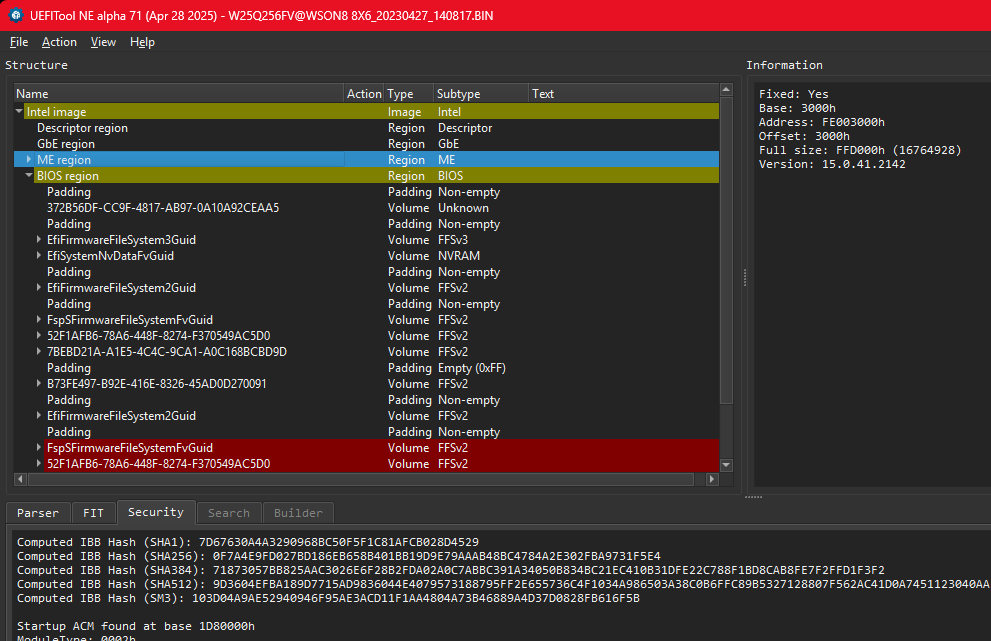Click the Name column header
Screen dimensions: 991x641
tap(179, 94)
